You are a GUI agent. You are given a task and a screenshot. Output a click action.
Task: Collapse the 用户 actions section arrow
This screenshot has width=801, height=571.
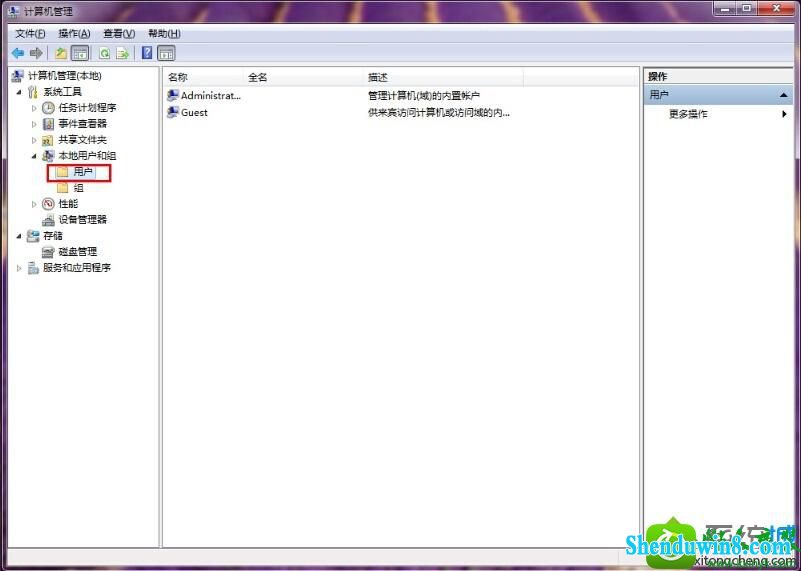pos(784,95)
